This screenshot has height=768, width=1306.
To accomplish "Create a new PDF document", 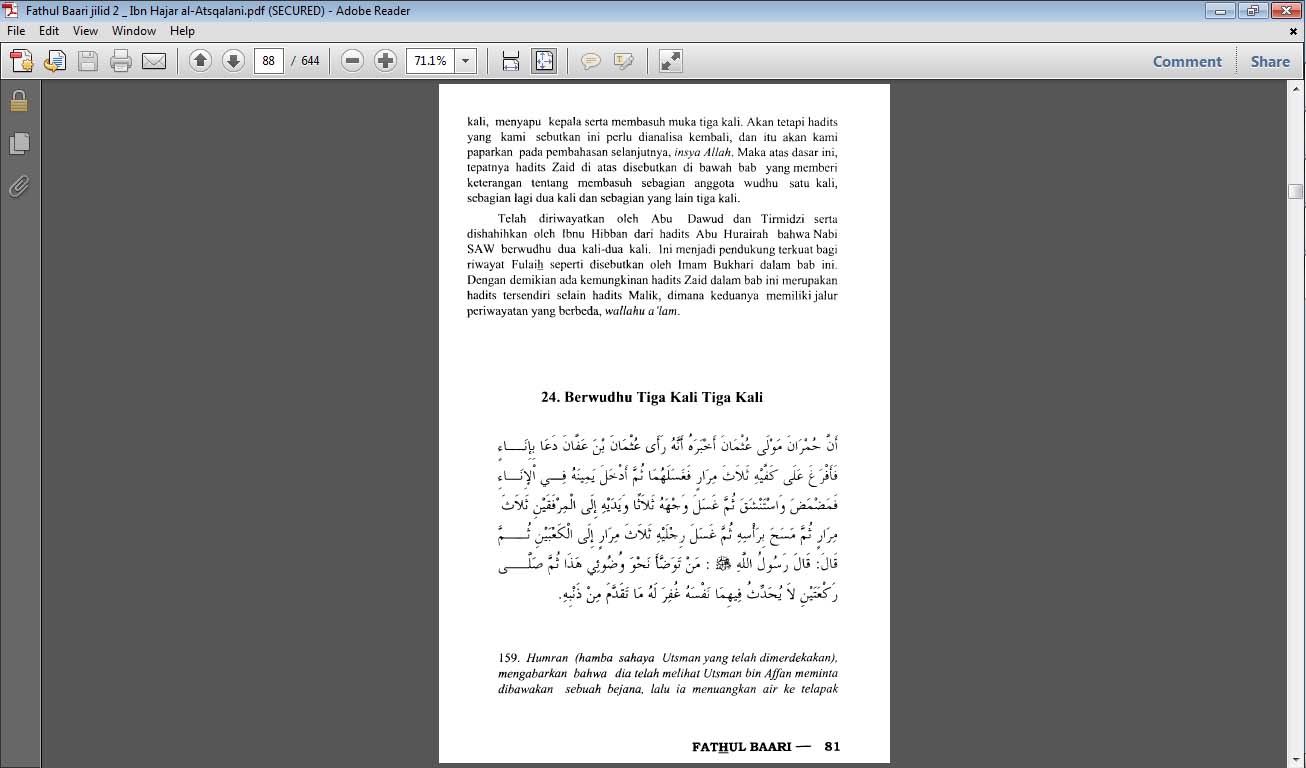I will (x=22, y=60).
